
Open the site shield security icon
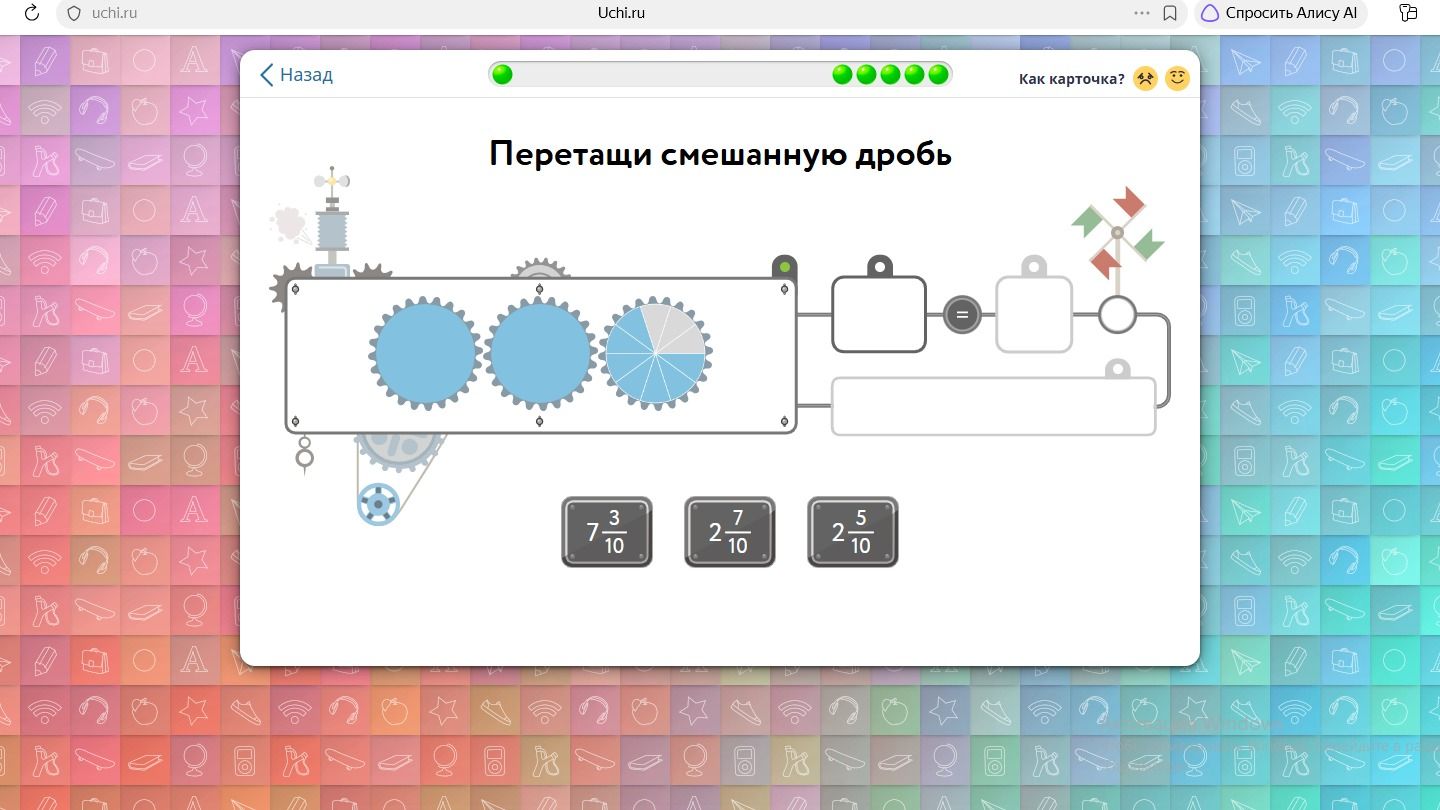pos(73,14)
